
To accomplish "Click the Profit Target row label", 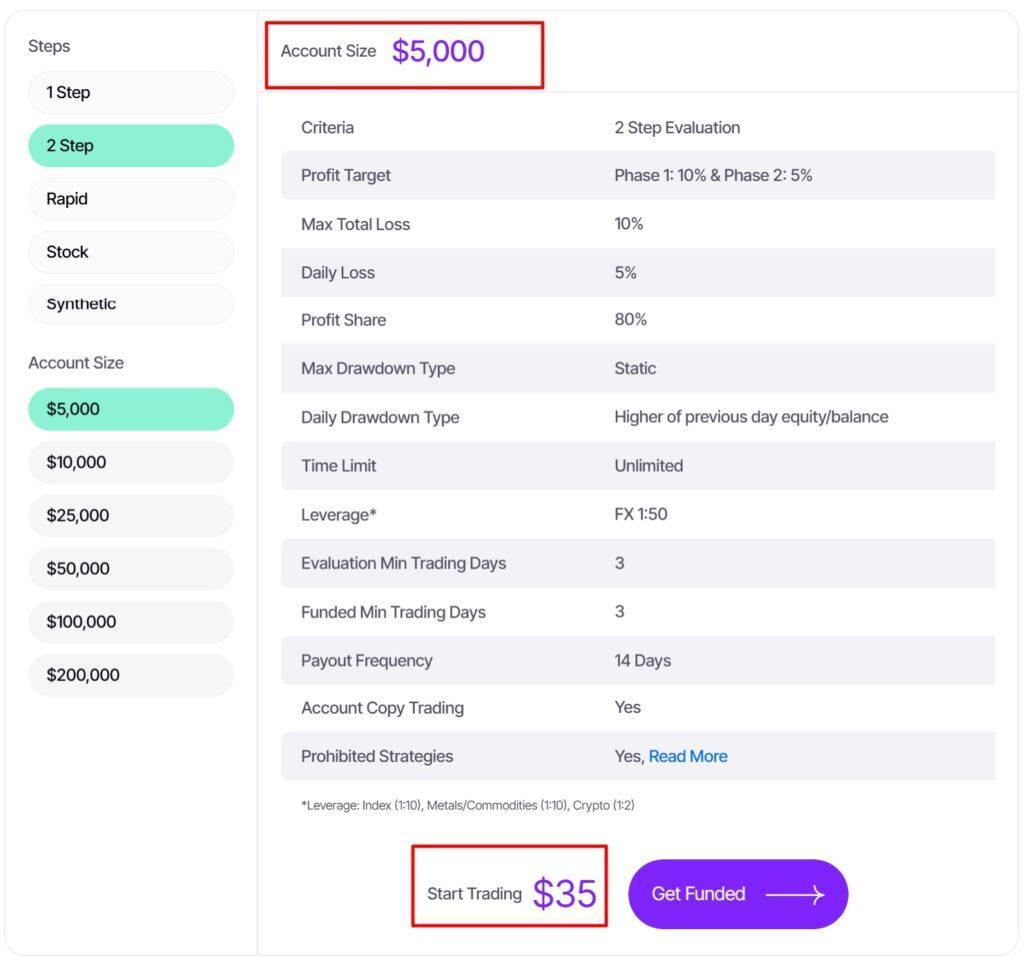I will (x=345, y=175).
